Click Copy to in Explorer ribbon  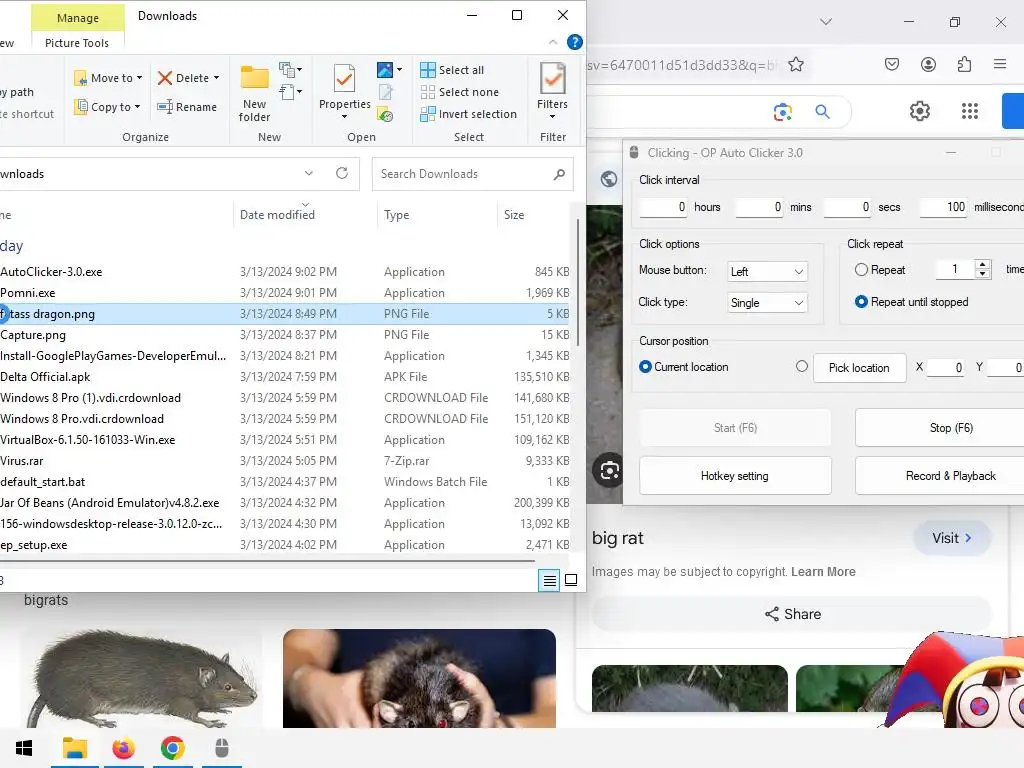[x=107, y=106]
